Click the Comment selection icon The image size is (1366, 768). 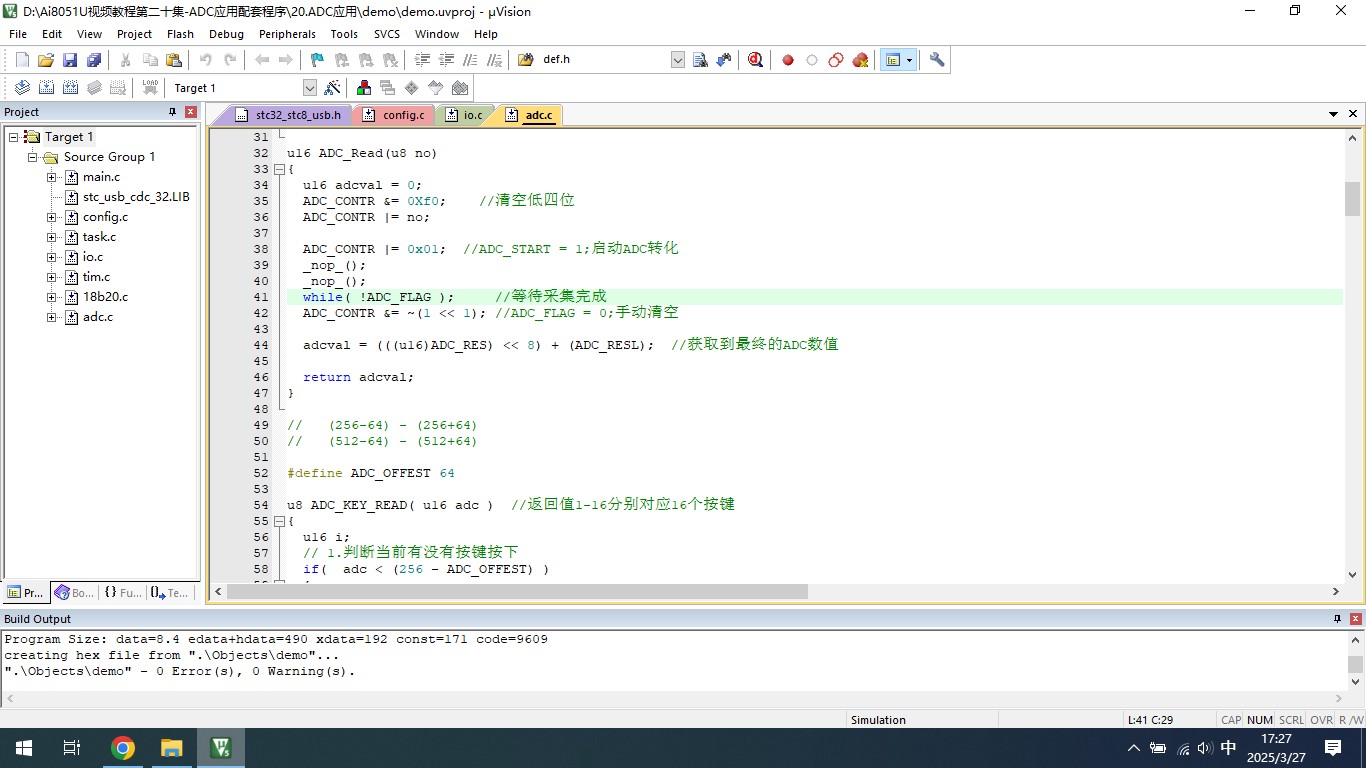click(x=470, y=60)
